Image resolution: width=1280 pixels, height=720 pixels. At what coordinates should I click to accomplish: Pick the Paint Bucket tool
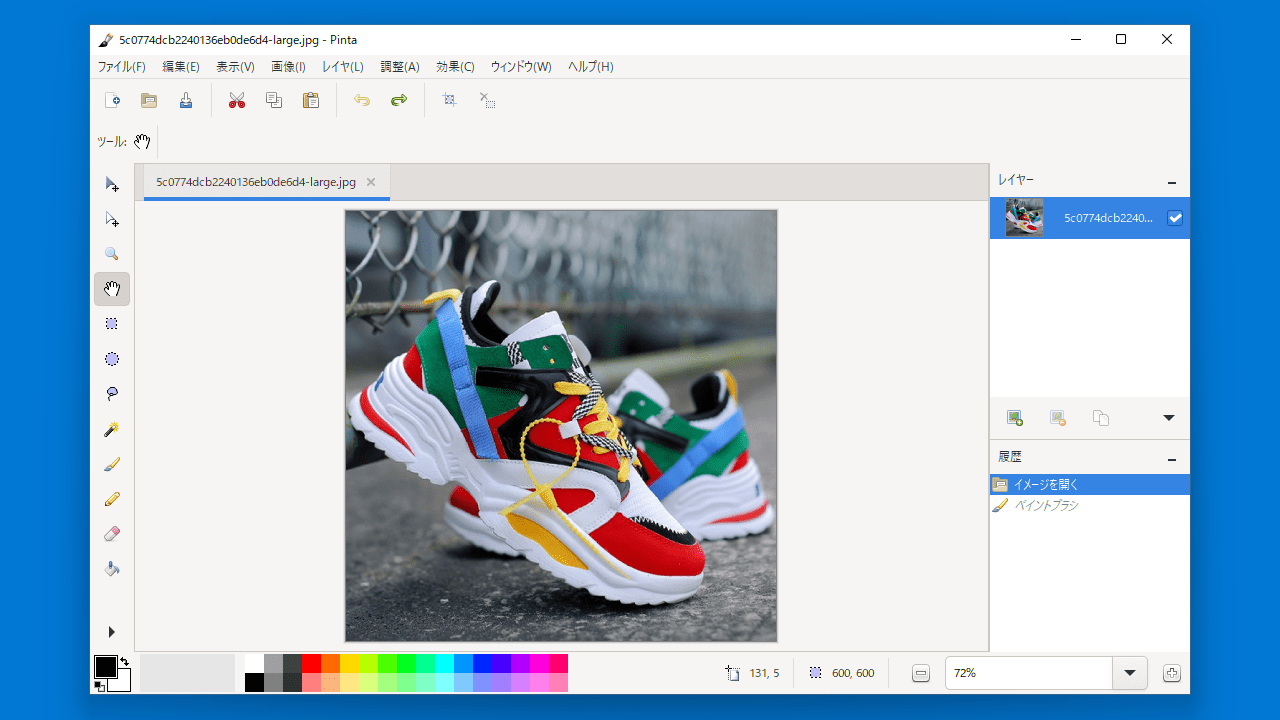(112, 569)
